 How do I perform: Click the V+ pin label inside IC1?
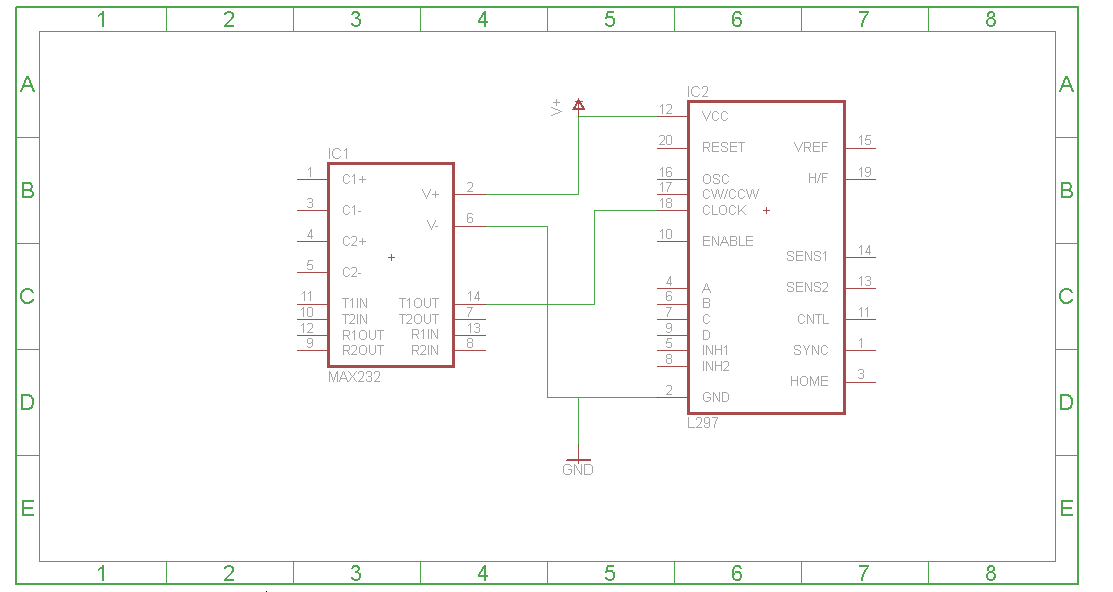pyautogui.click(x=430, y=194)
